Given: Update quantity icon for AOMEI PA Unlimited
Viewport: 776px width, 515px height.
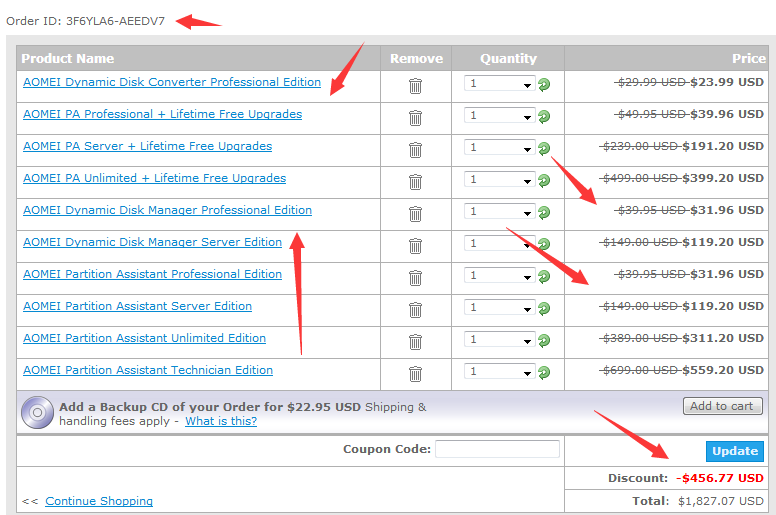Looking at the screenshot, I should tap(544, 181).
